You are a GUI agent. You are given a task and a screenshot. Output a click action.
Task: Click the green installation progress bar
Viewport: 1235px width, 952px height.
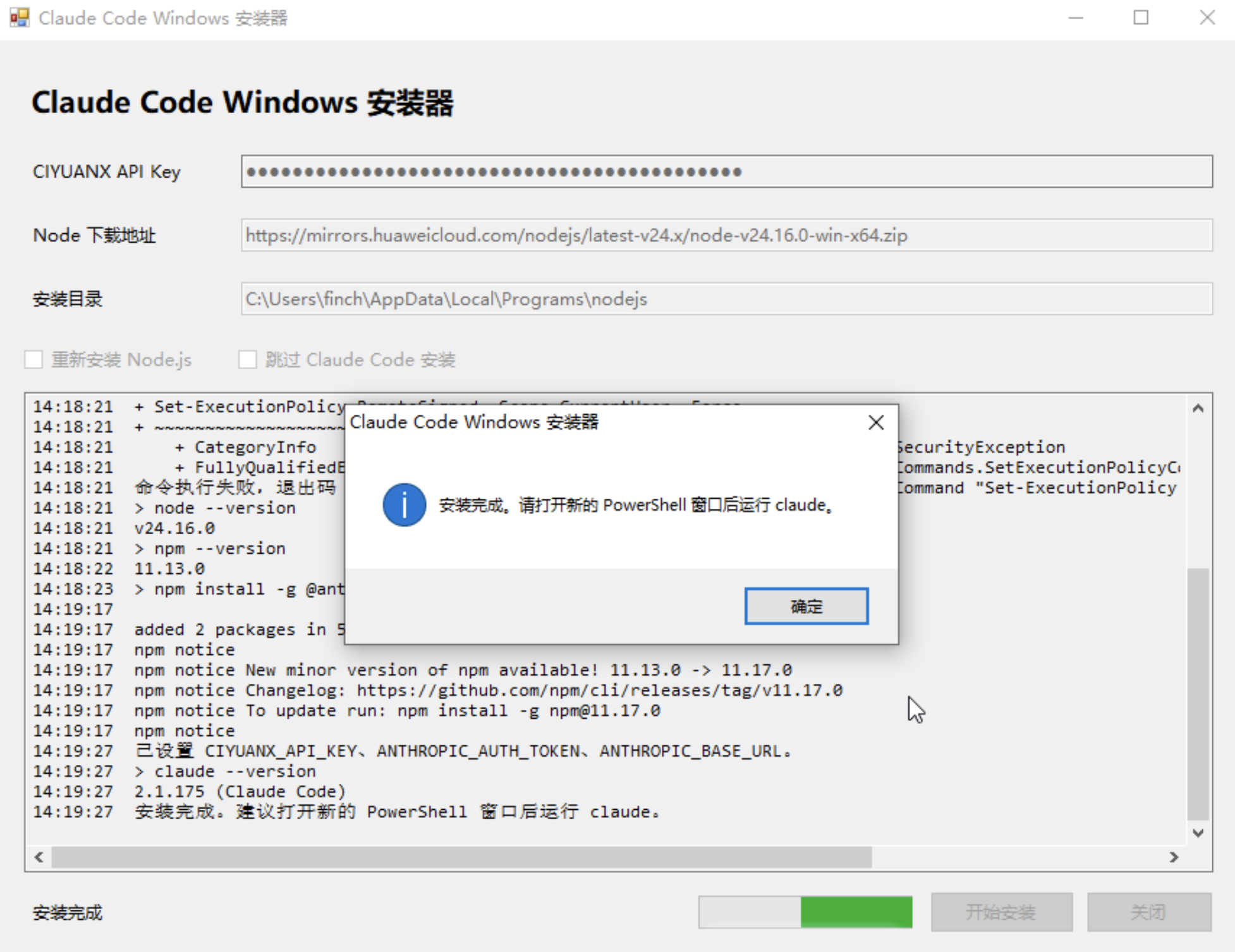pyautogui.click(x=806, y=912)
